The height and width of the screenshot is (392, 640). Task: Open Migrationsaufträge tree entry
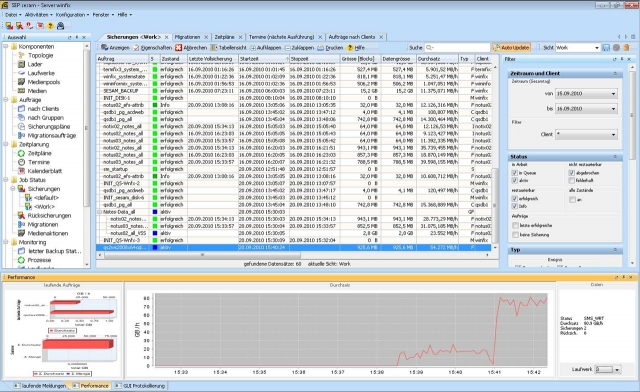(51, 136)
